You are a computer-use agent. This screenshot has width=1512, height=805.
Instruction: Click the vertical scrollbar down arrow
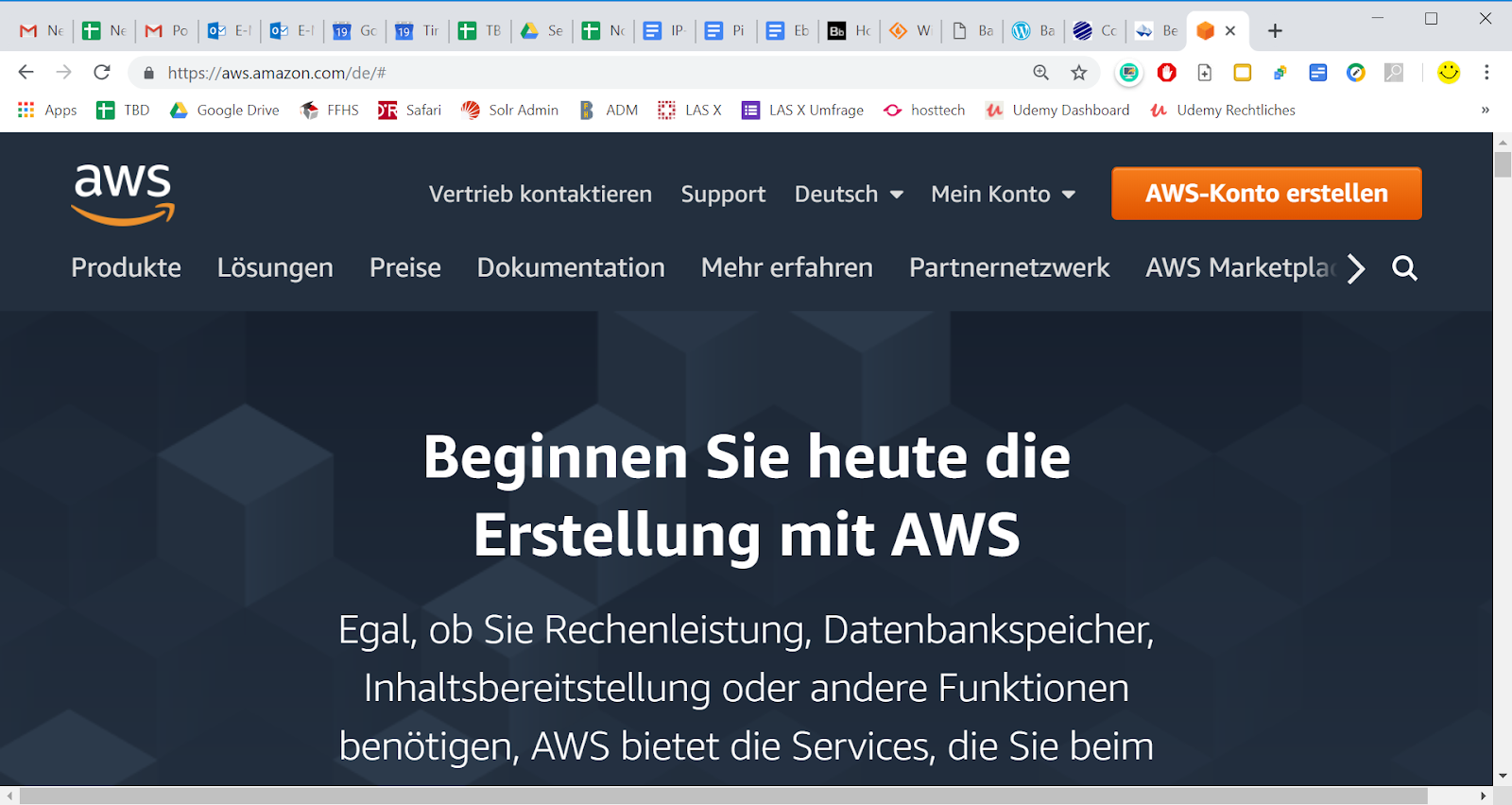(1503, 776)
